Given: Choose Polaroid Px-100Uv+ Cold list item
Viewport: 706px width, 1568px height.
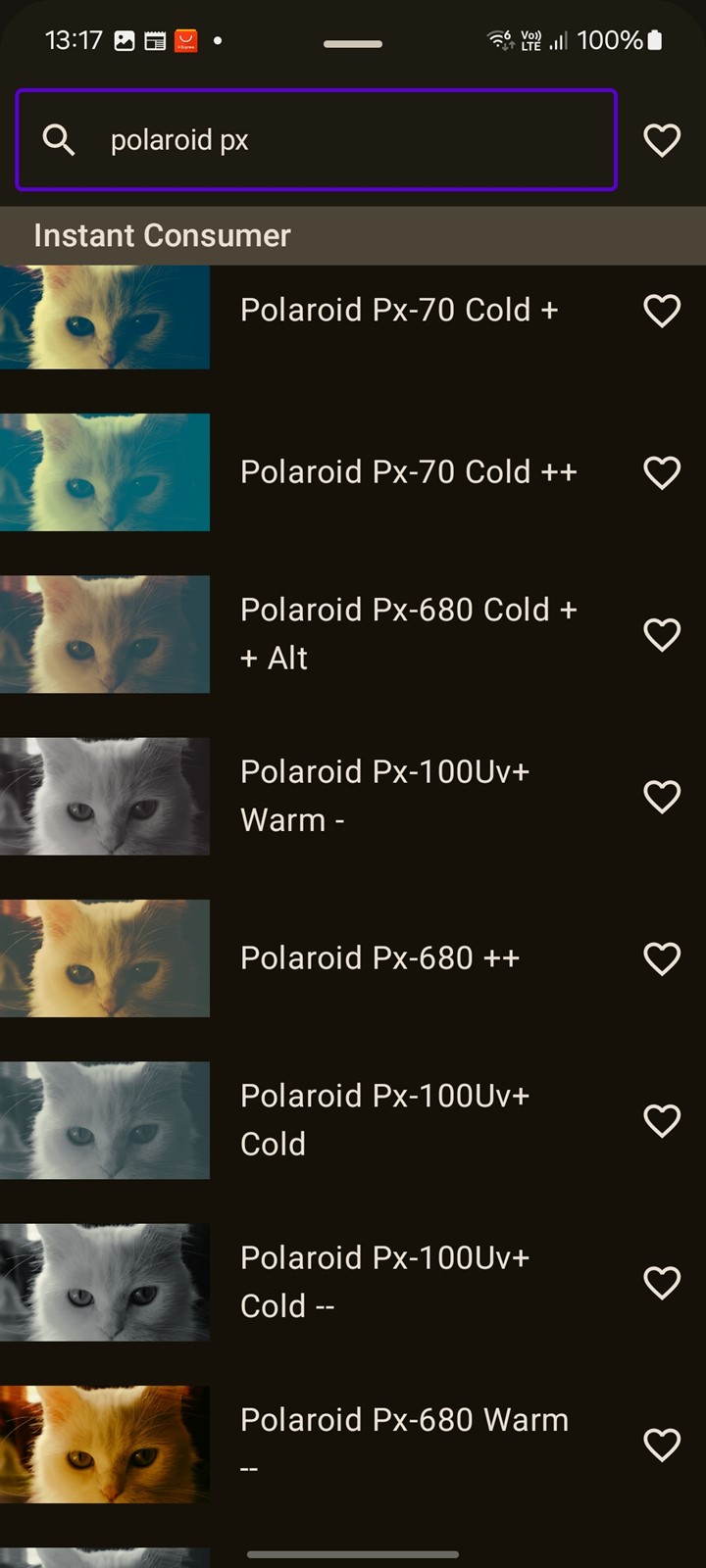Looking at the screenshot, I should tap(353, 1120).
